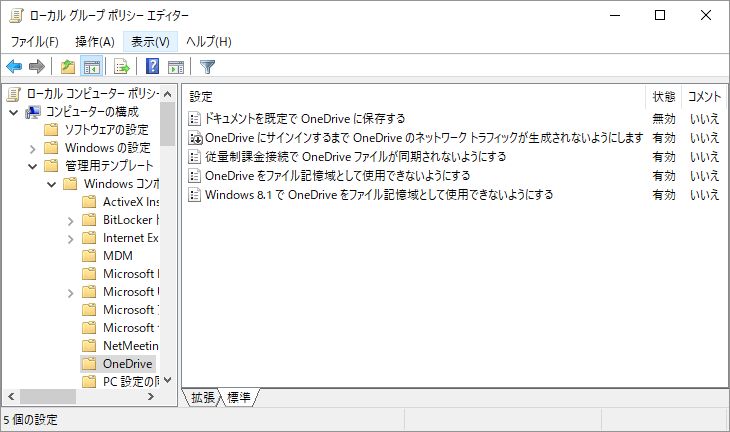
Task: Open the ファイル(F) menu
Action: pyautogui.click(x=34, y=42)
